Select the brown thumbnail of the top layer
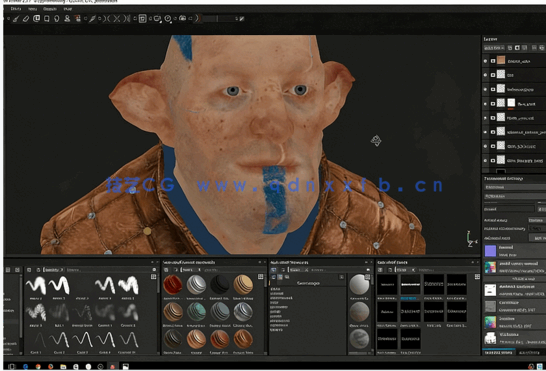This screenshot has width=546, height=371. 501,61
